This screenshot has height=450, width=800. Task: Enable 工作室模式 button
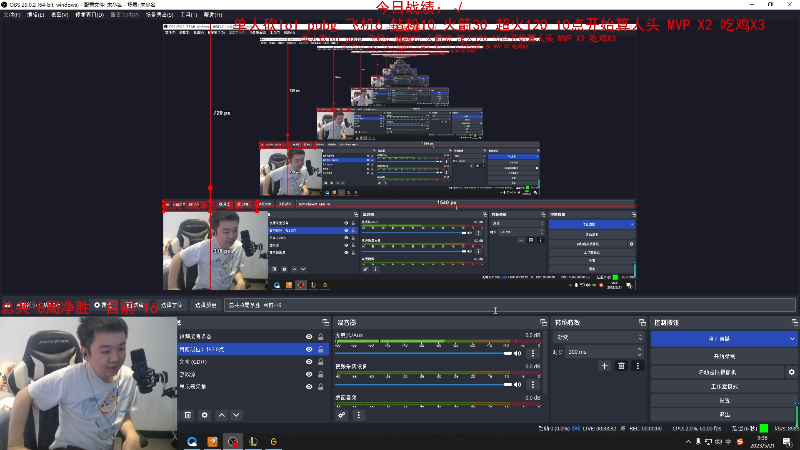click(x=724, y=387)
